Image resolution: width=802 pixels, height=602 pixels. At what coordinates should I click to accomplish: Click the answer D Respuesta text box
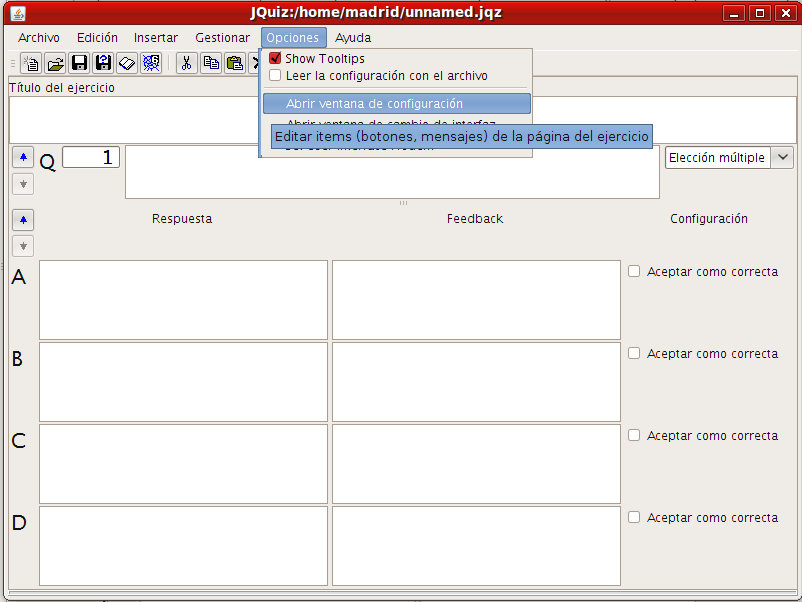point(183,546)
